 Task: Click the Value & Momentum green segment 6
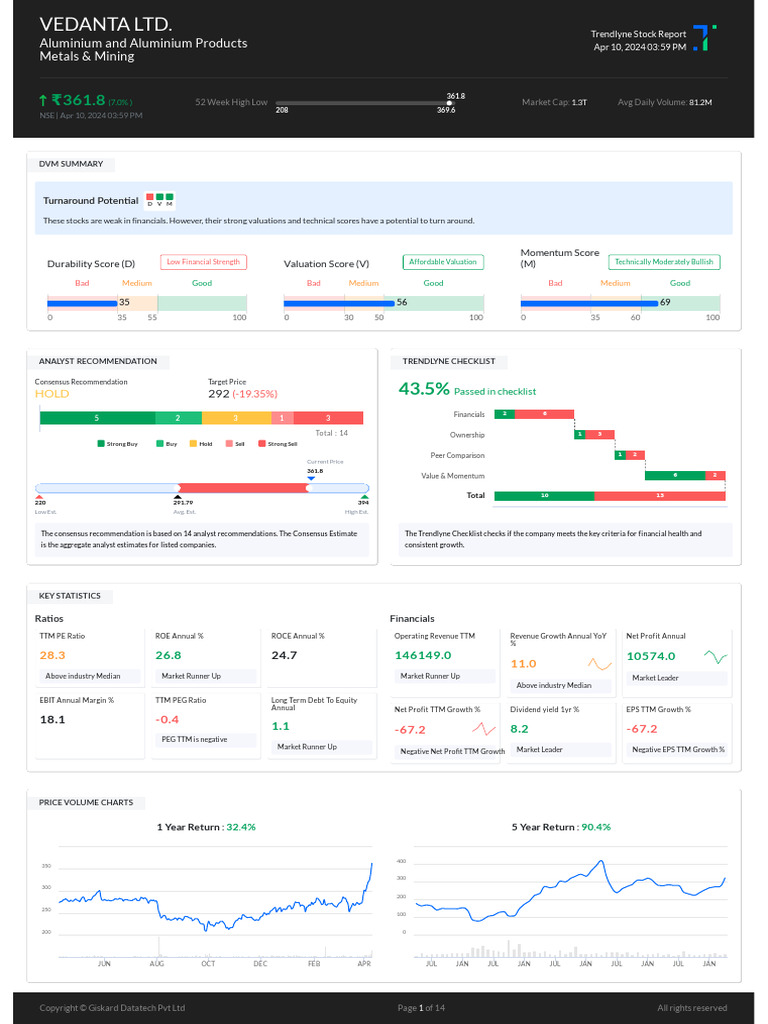click(675, 475)
